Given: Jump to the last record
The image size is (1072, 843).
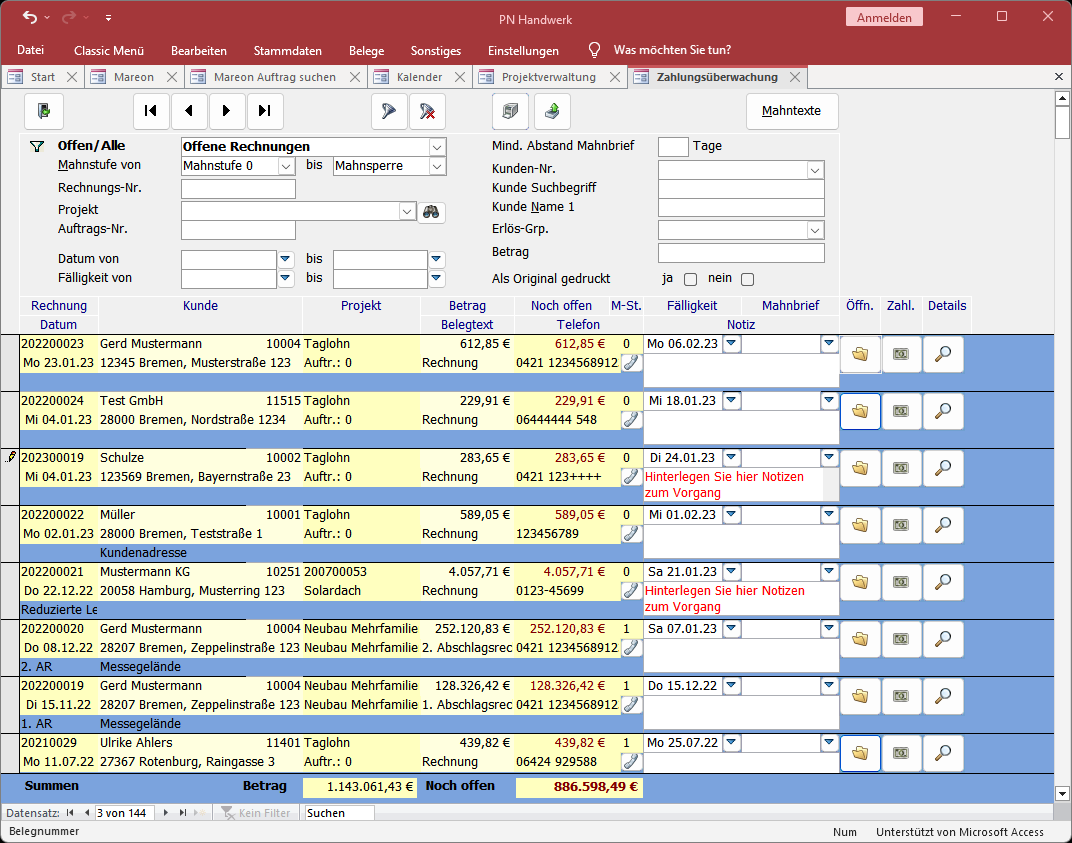Looking at the screenshot, I should (265, 111).
